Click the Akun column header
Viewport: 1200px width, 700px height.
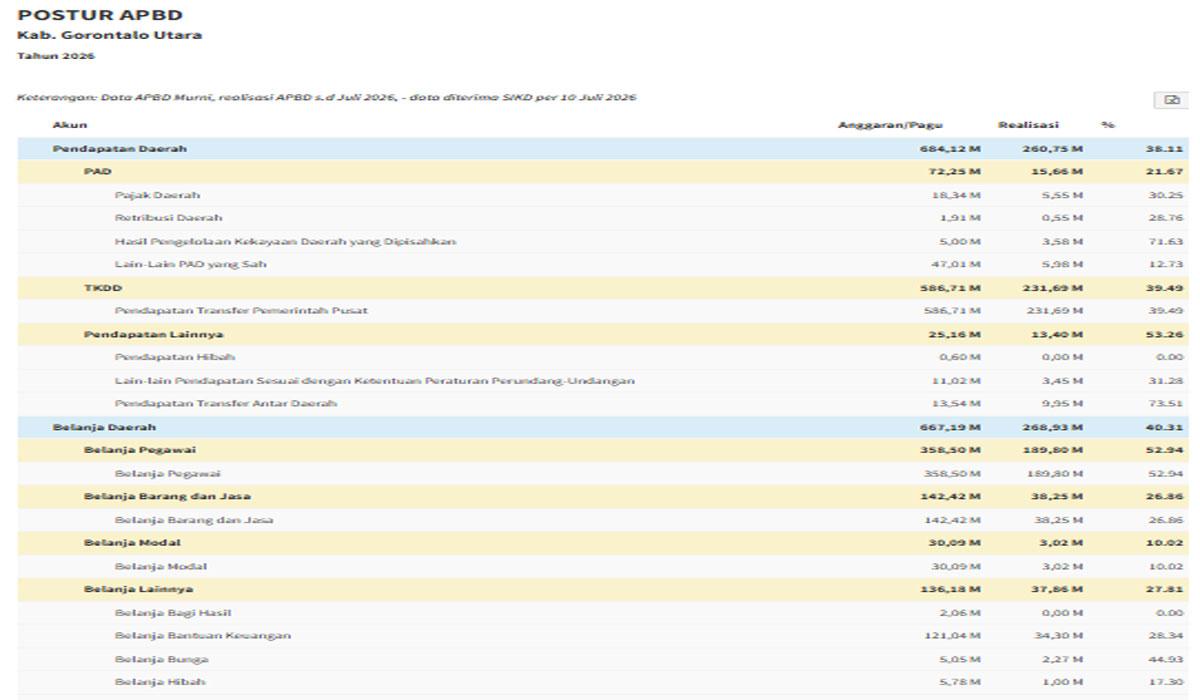pyautogui.click(x=70, y=125)
